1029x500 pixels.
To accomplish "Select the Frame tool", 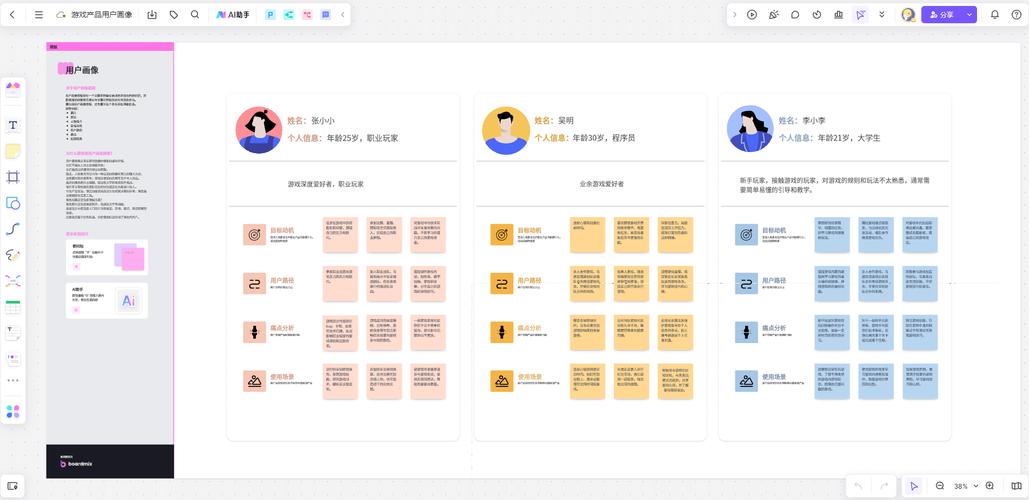I will pos(13,177).
